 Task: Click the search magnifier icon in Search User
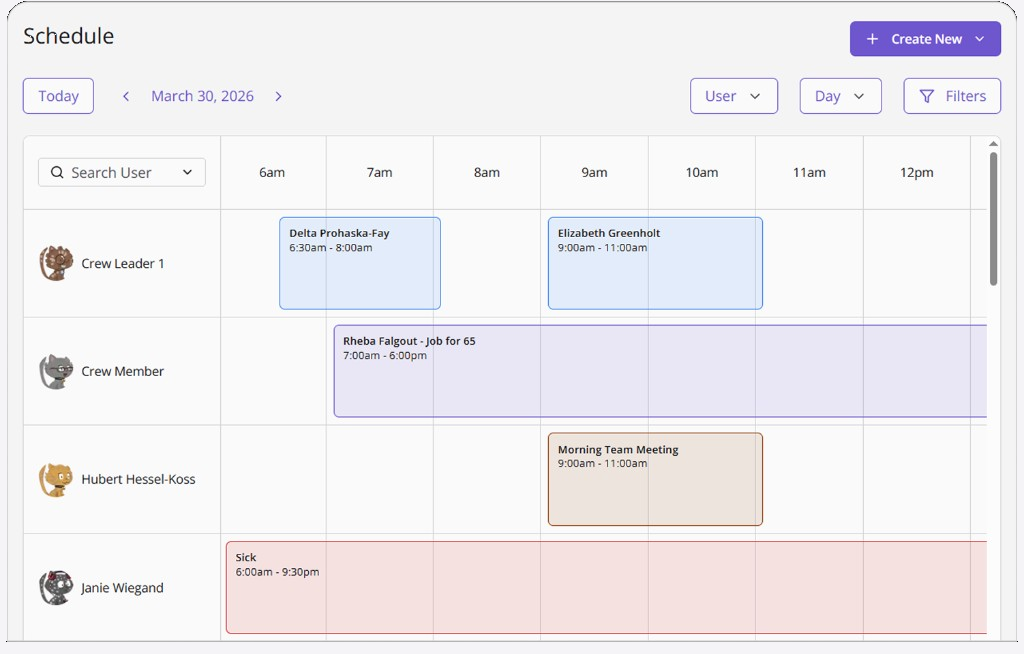click(x=57, y=172)
